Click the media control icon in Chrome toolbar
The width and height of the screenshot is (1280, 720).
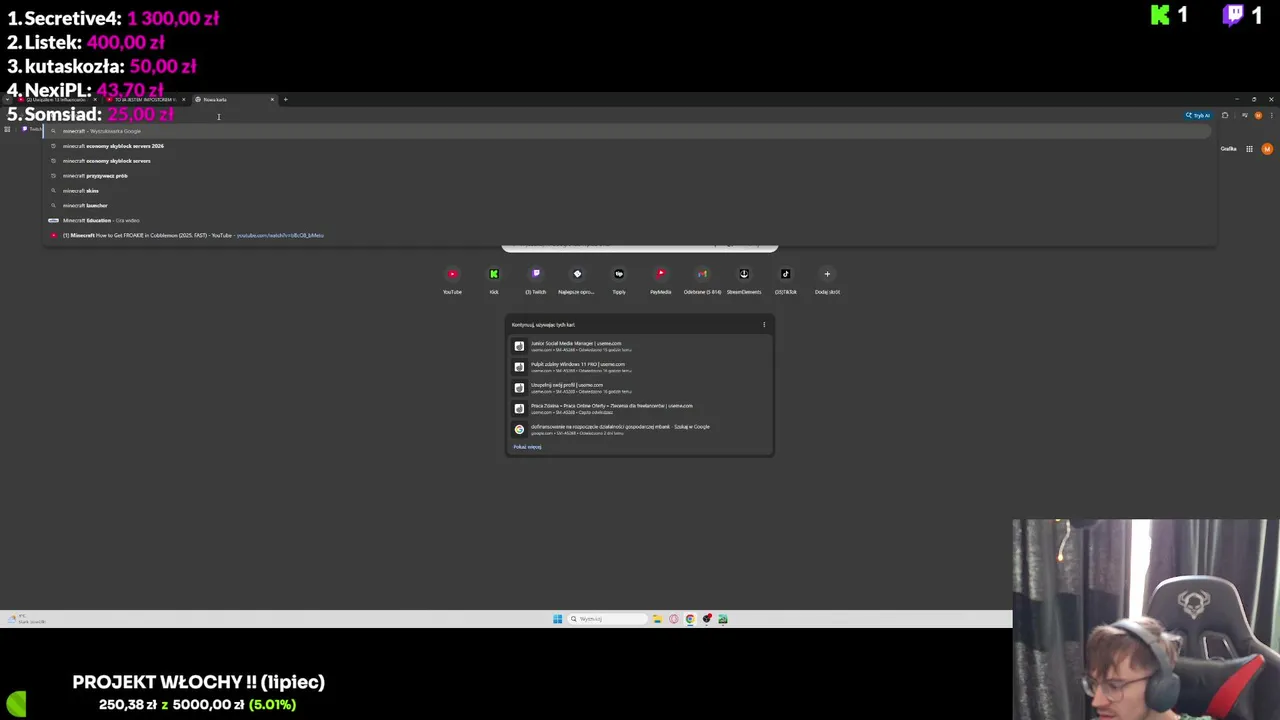(x=1245, y=116)
